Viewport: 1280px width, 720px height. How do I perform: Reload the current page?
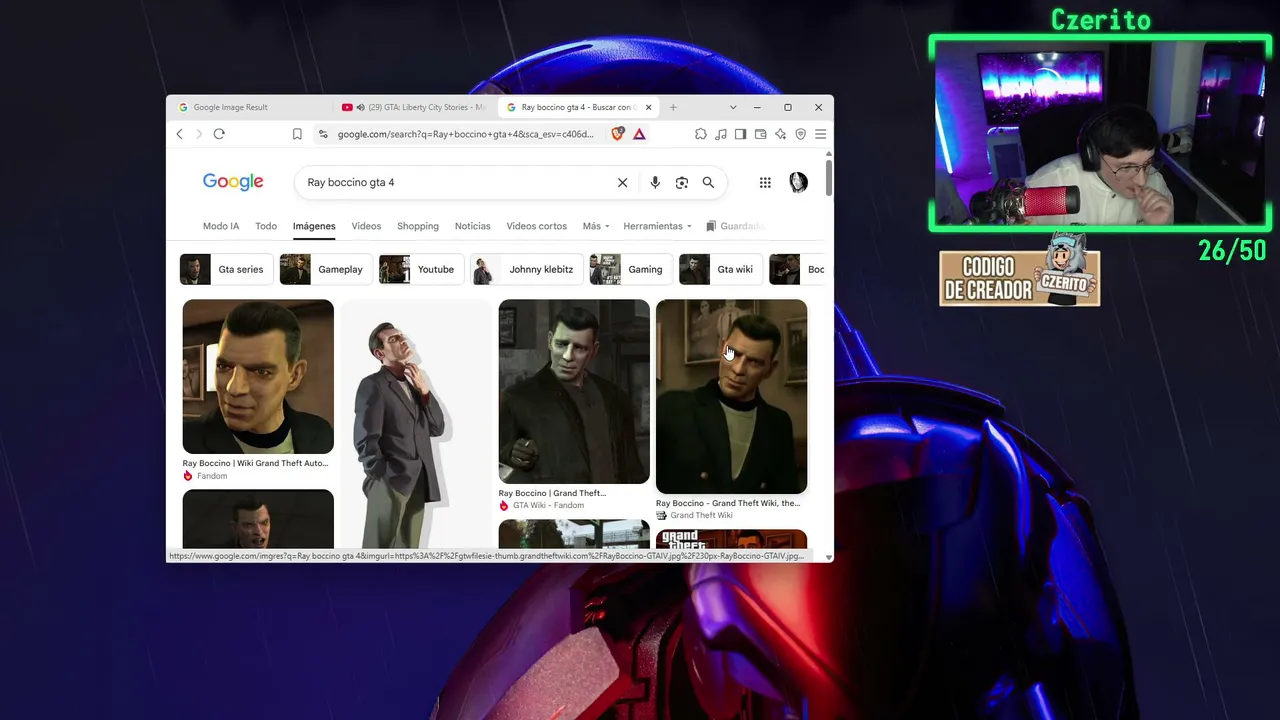(219, 134)
